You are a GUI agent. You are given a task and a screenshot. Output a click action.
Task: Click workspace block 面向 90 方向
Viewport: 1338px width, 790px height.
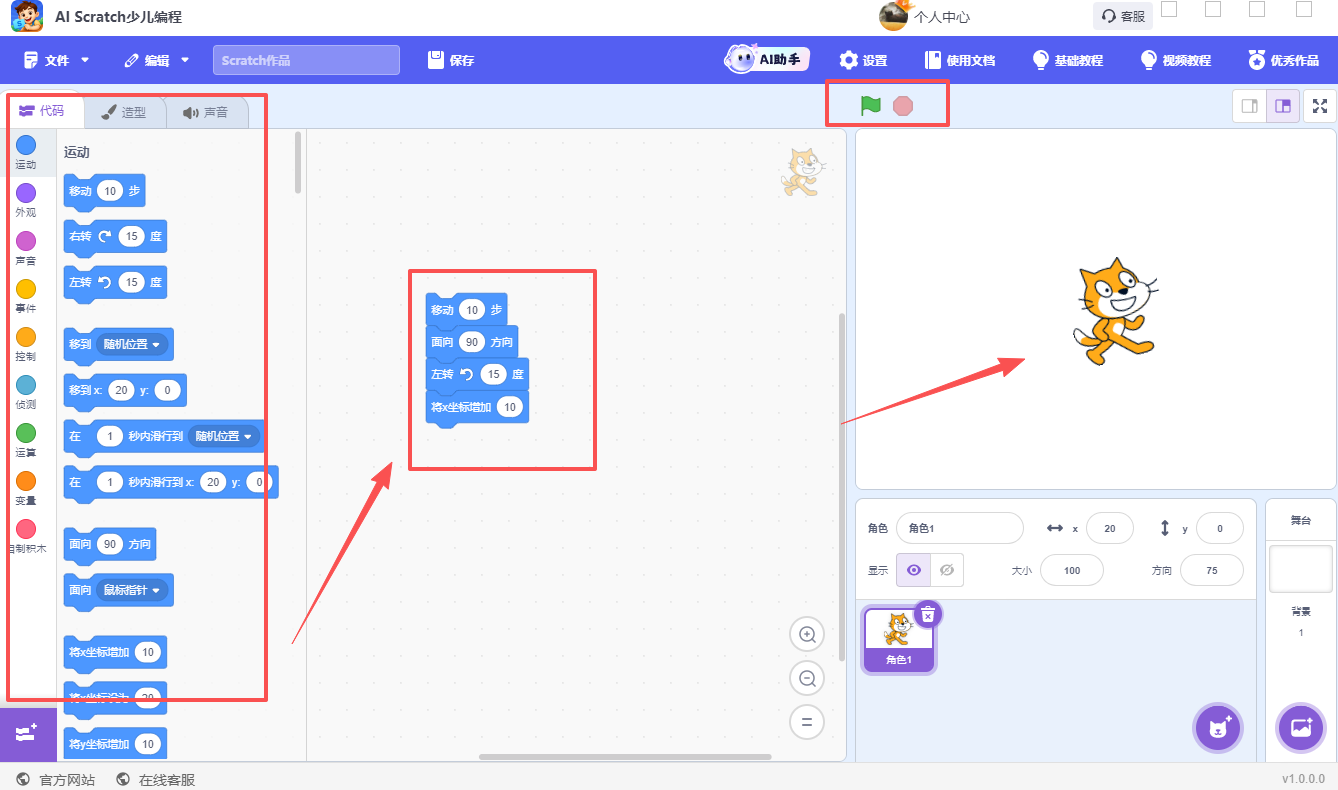(472, 343)
